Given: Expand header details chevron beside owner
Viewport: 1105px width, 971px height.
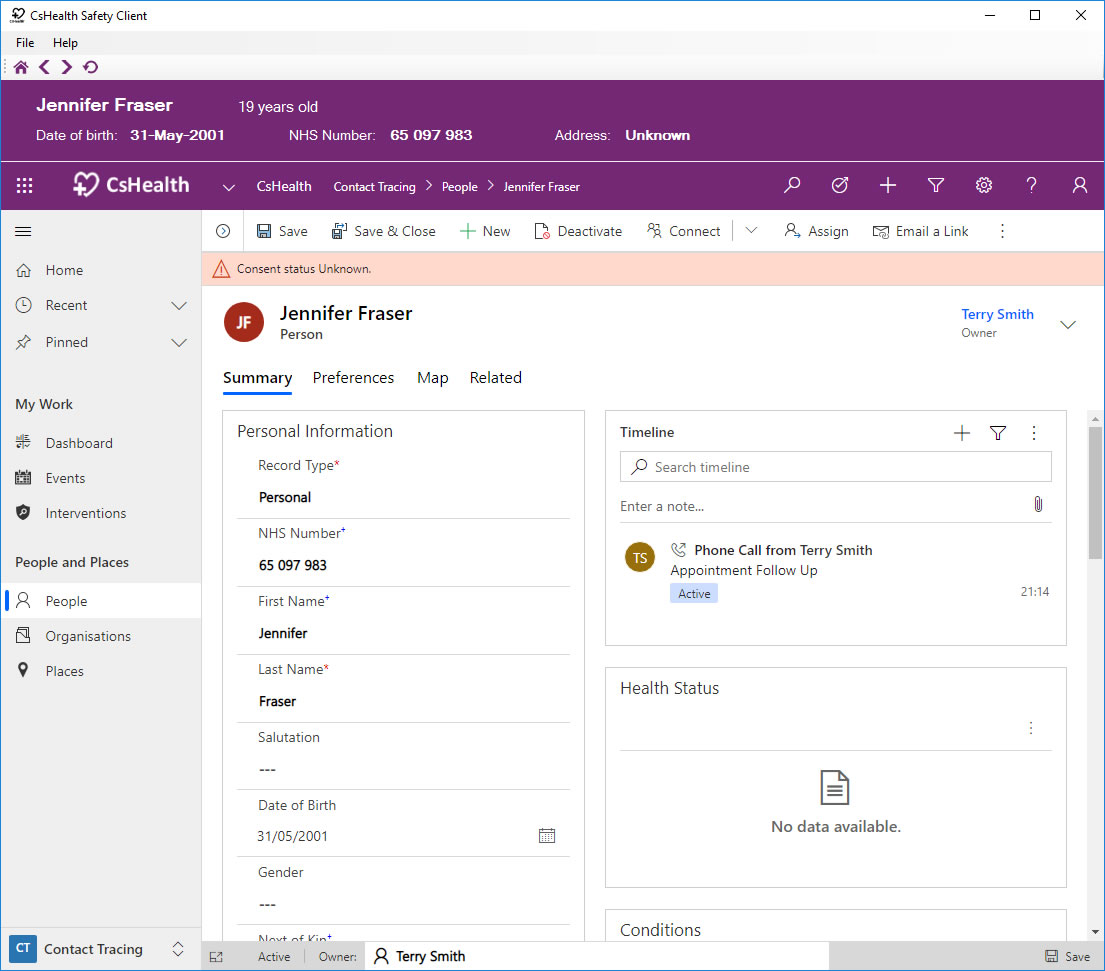Looking at the screenshot, I should pyautogui.click(x=1067, y=324).
